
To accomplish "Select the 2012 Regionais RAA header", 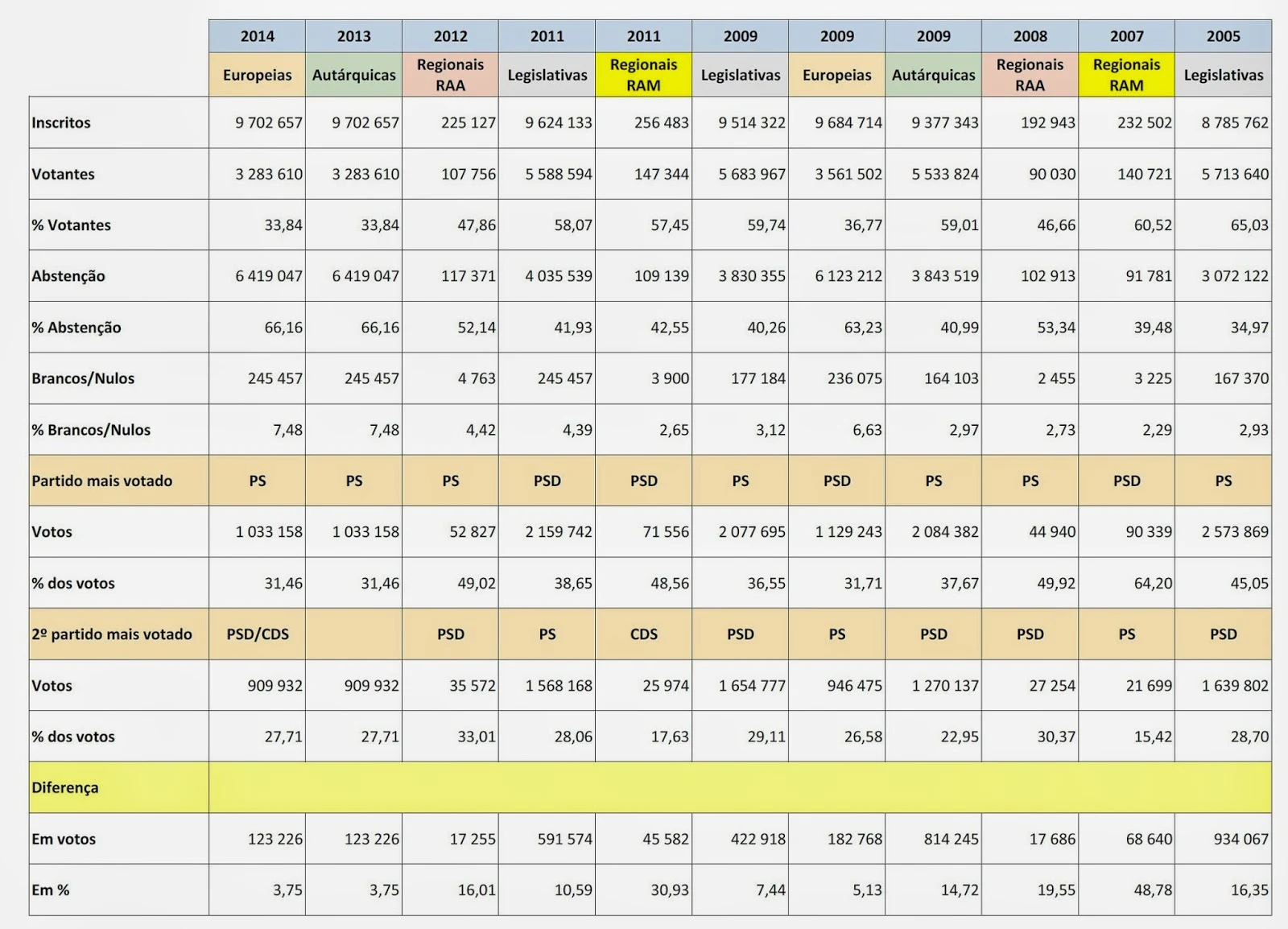I will [x=450, y=75].
